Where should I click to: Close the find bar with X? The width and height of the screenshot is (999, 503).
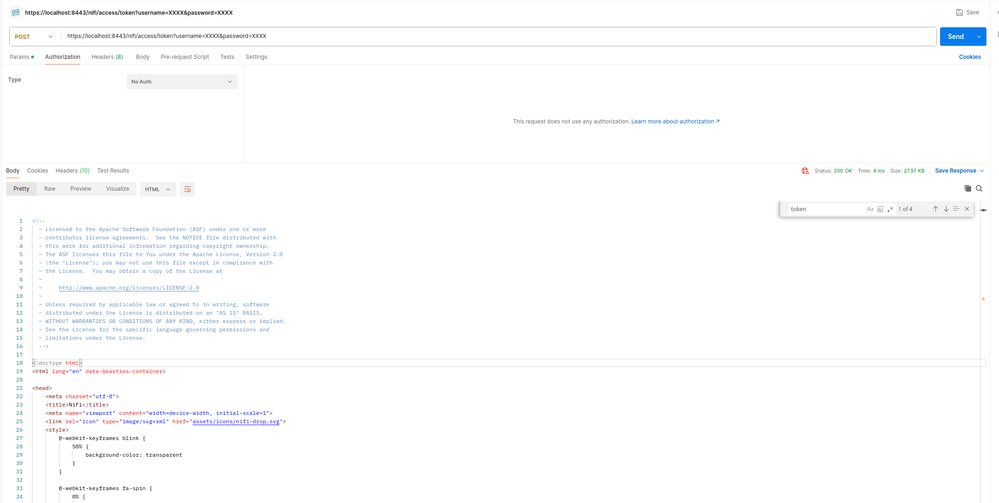click(x=967, y=209)
